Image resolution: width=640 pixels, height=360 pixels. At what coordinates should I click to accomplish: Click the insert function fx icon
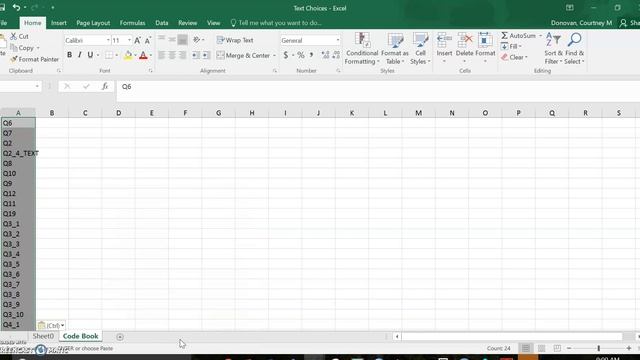pyautogui.click(x=105, y=86)
